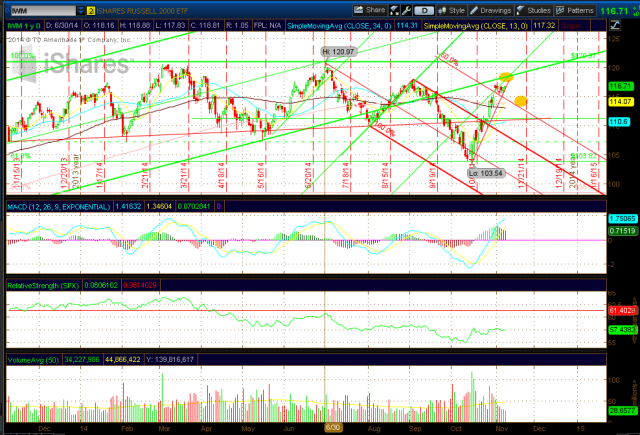
Task: Click the yellow 114.07 price axis label
Action: [620, 102]
